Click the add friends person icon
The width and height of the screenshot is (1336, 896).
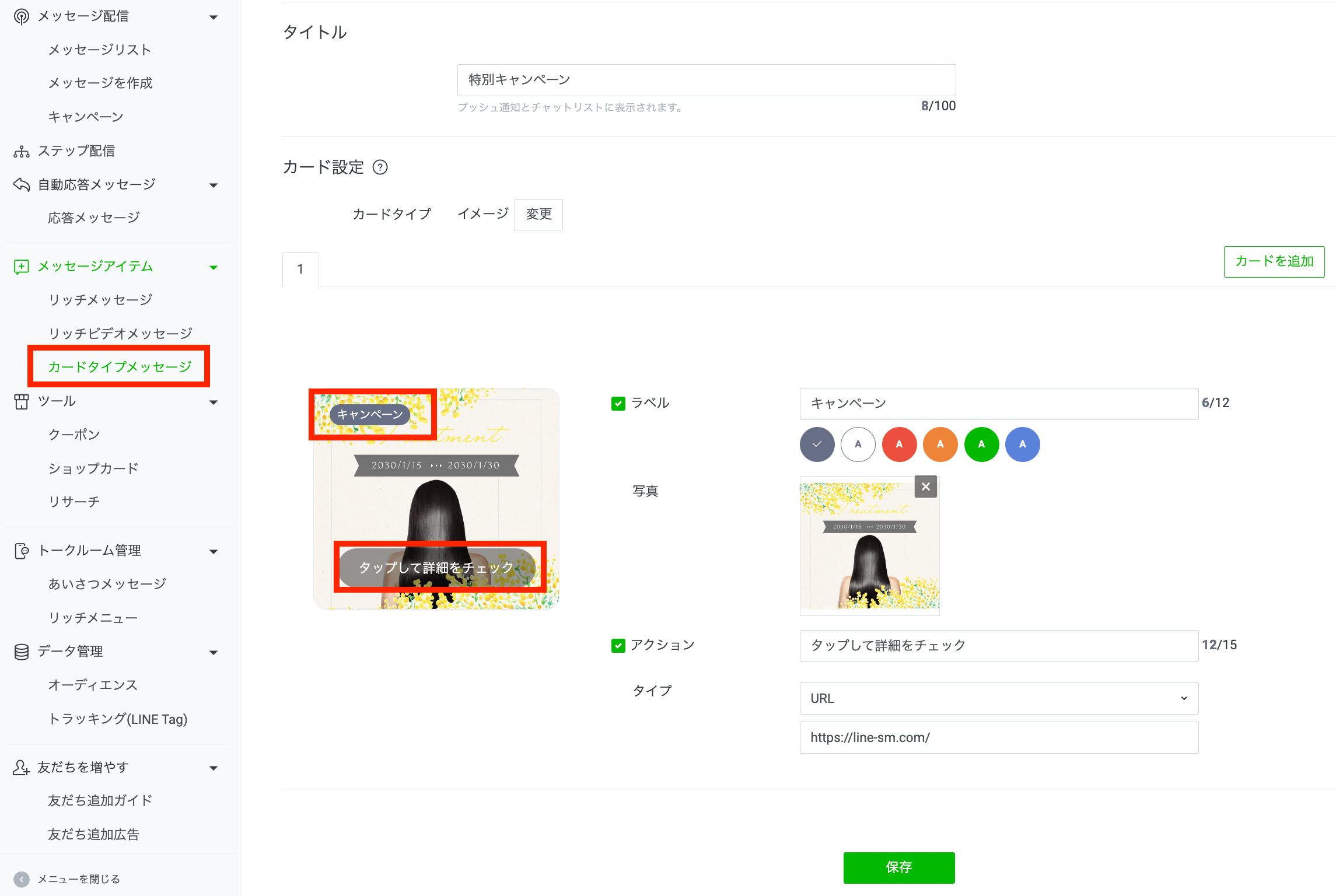(21, 768)
